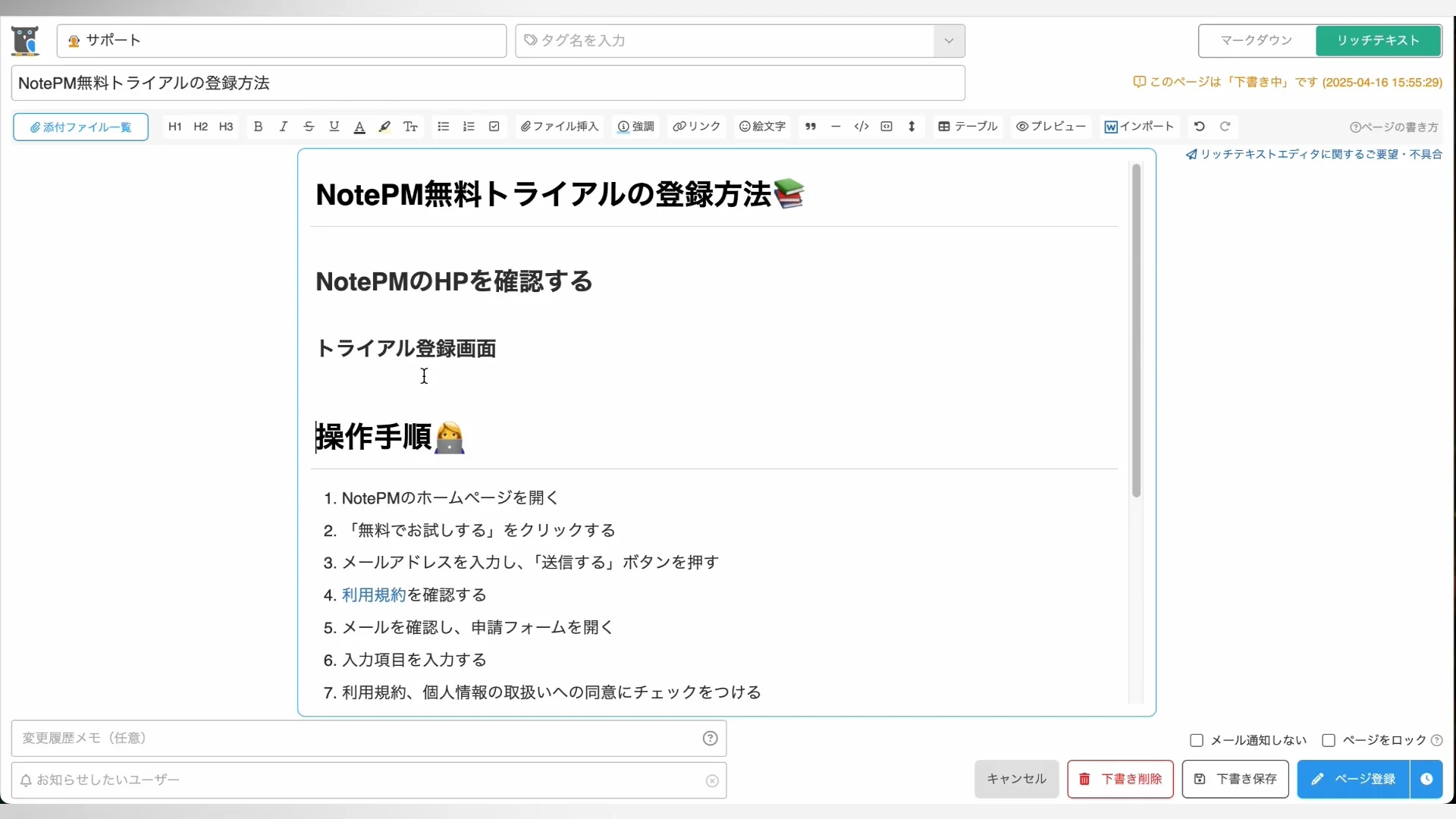Image resolution: width=1456 pixels, height=819 pixels.
Task: Click the page title input field
Action: pyautogui.click(x=488, y=83)
